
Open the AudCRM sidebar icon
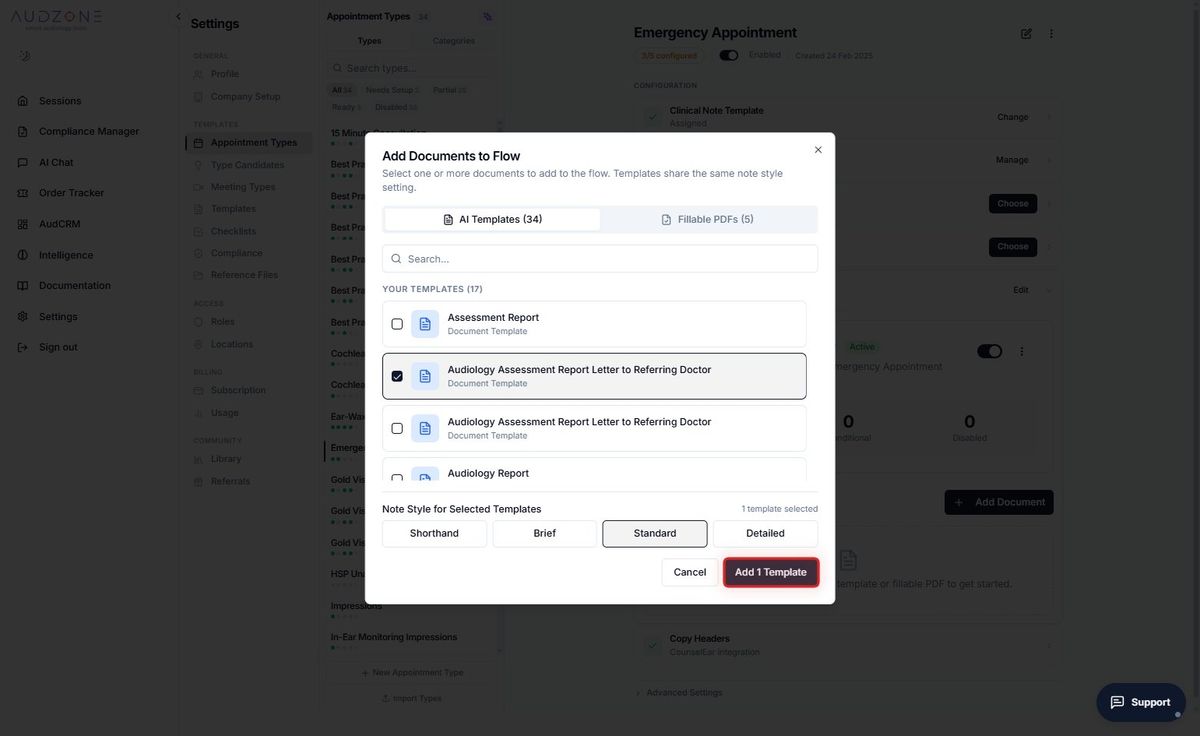point(23,224)
